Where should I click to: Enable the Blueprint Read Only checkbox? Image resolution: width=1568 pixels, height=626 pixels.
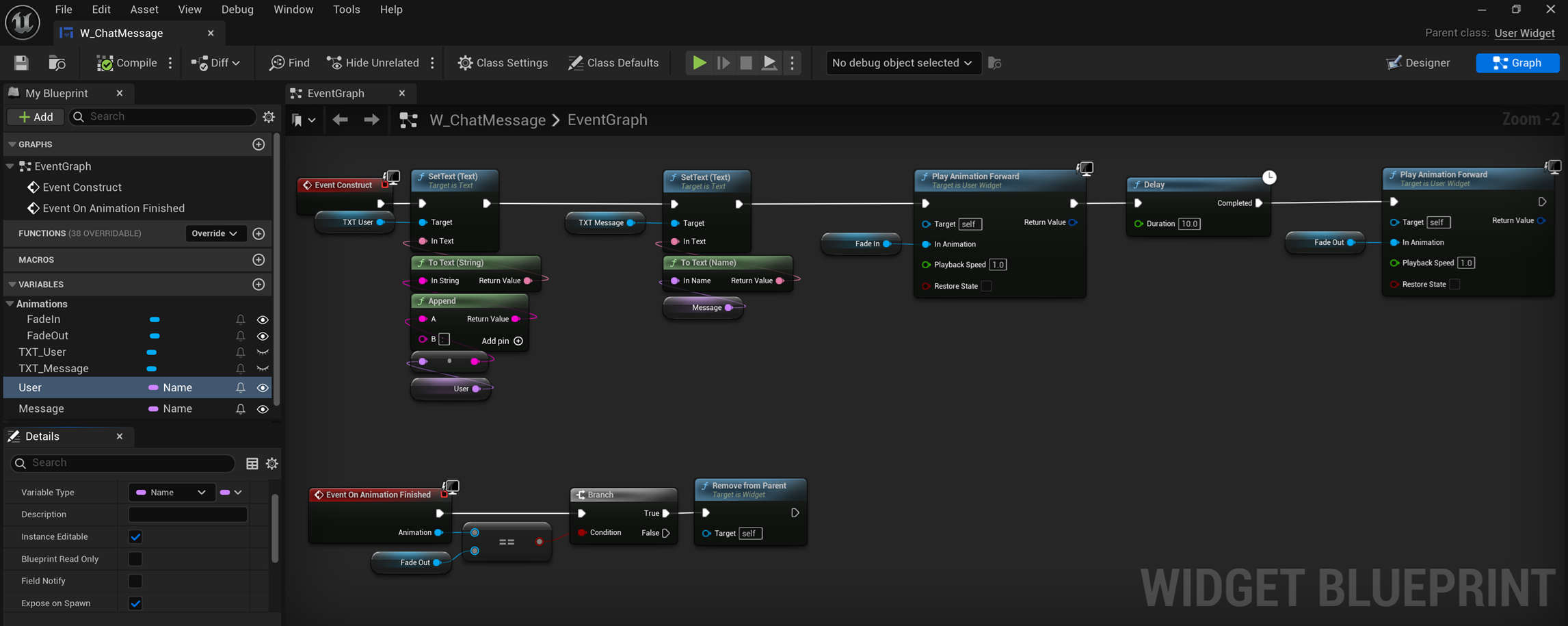pyautogui.click(x=135, y=559)
